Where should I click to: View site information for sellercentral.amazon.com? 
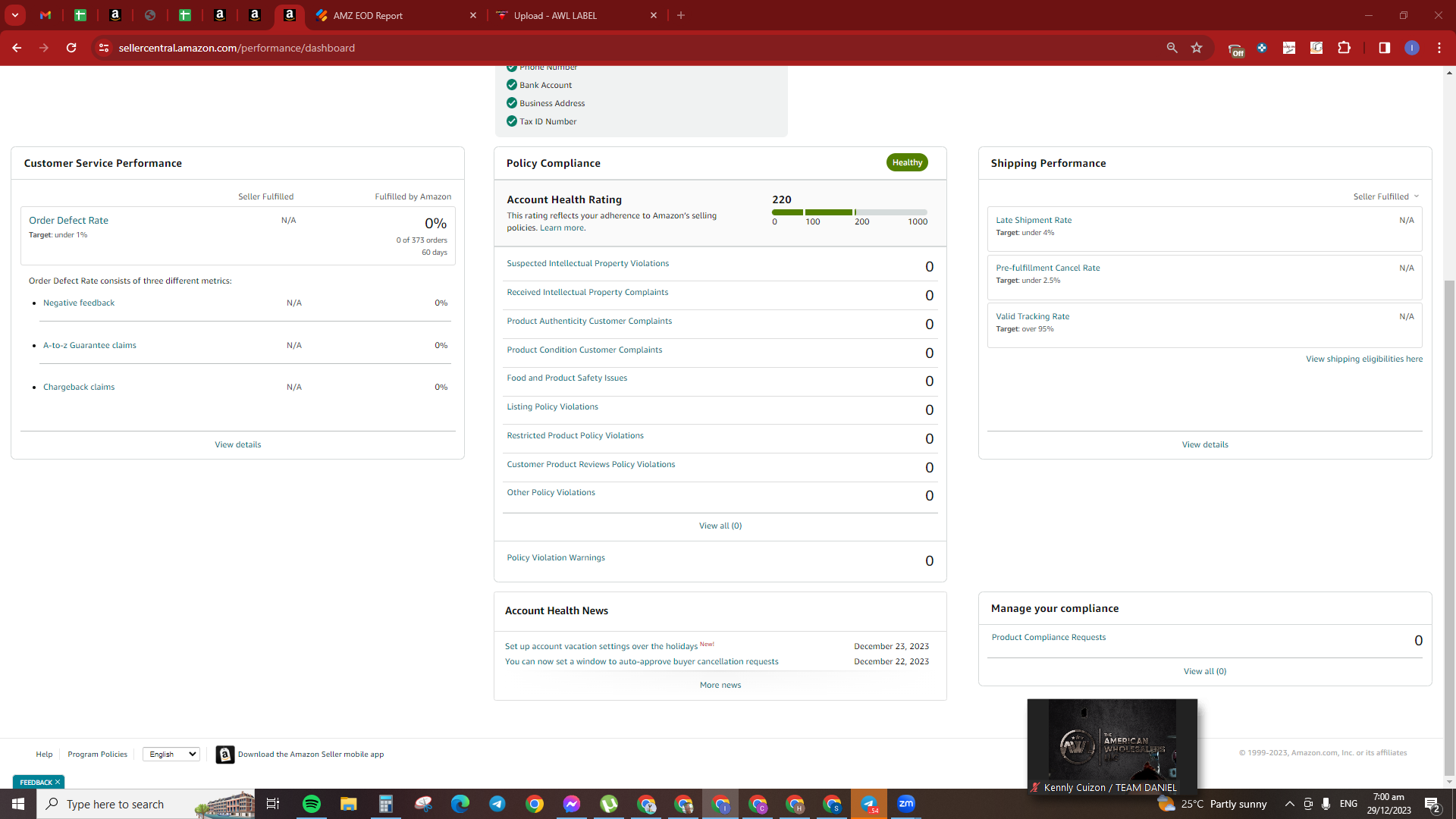[104, 48]
